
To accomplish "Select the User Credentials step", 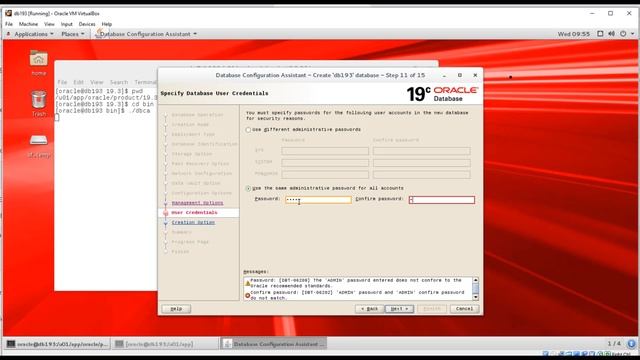I will point(194,213).
